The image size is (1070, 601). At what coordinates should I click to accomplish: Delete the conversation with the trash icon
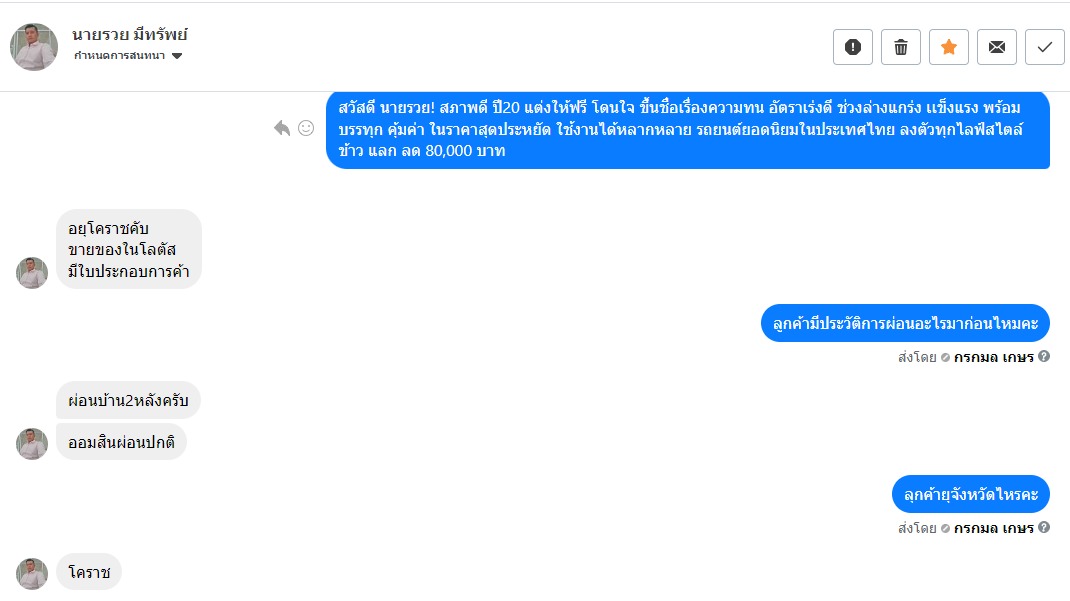(x=901, y=47)
